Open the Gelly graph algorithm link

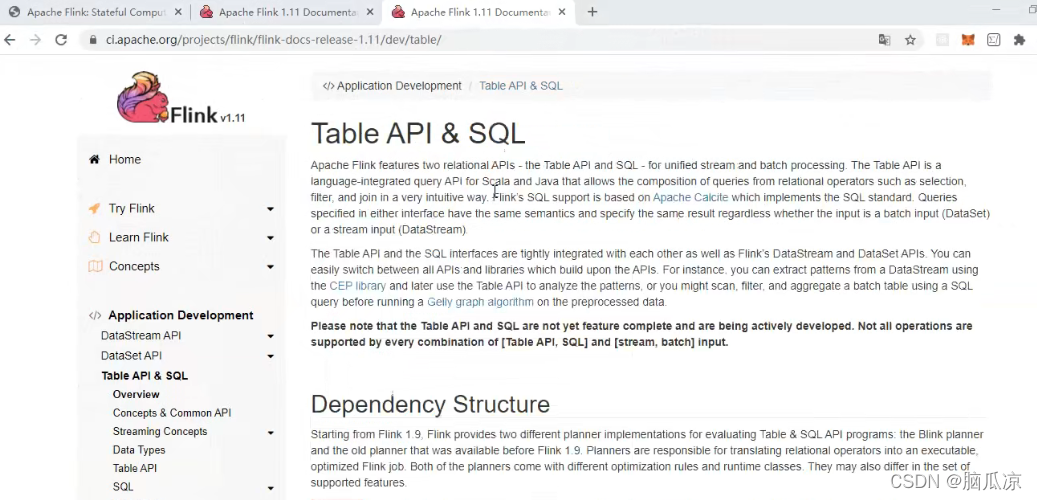point(480,302)
